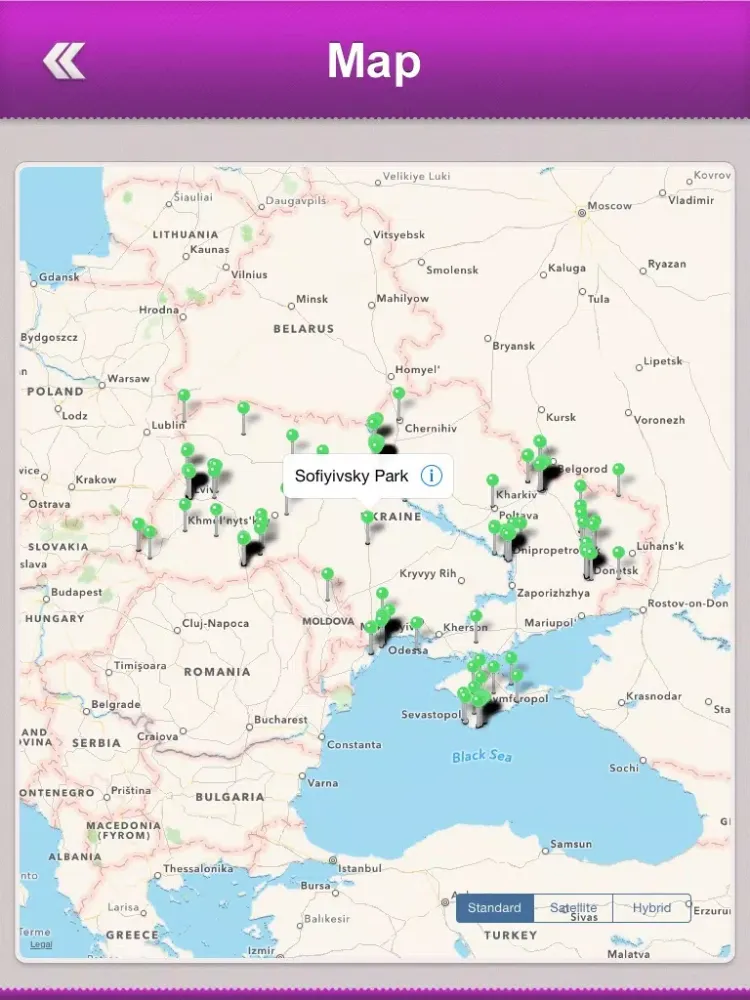Tap the Cluj-Napoca city label

point(216,623)
